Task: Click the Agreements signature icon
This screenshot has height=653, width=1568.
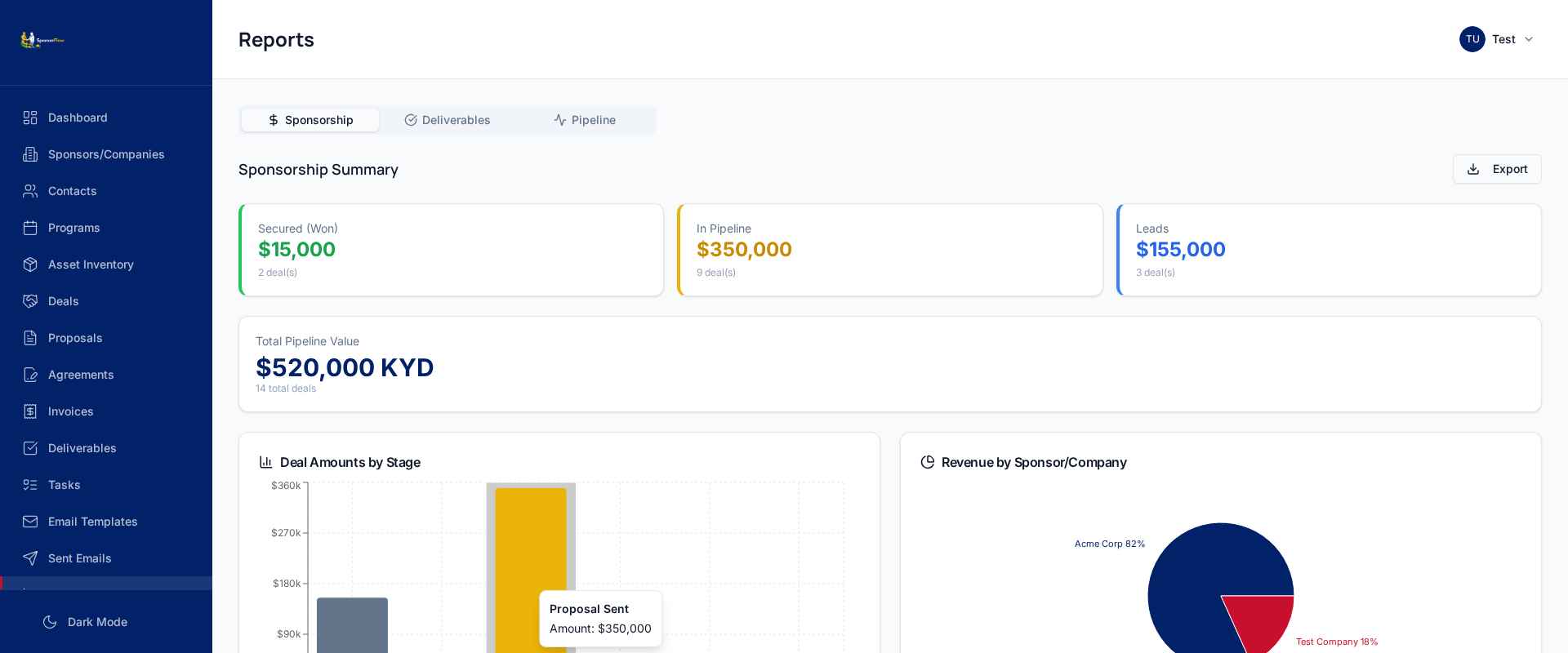Action: pyautogui.click(x=30, y=375)
